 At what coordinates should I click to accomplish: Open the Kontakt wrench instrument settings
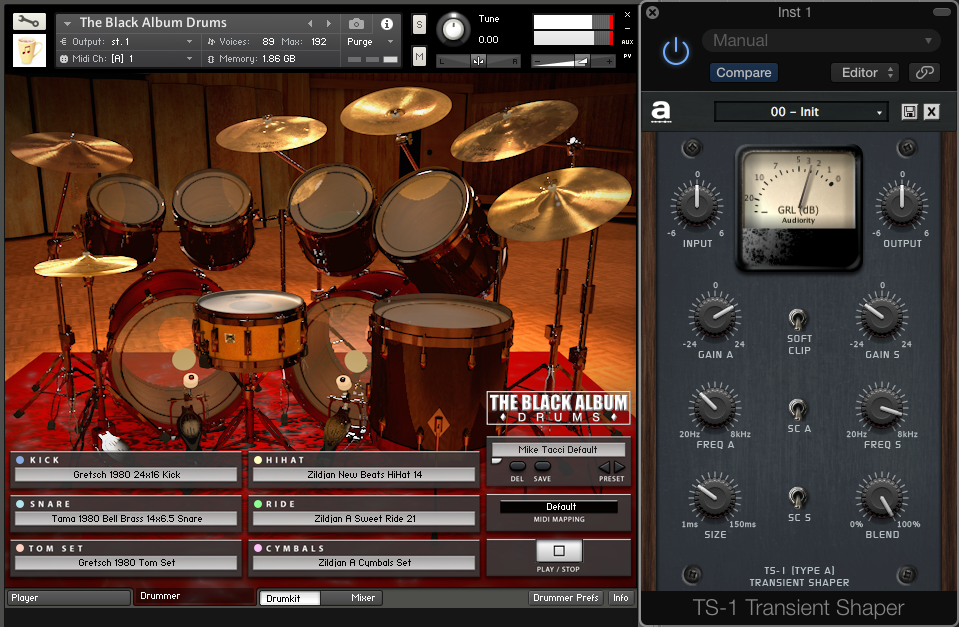(29, 21)
